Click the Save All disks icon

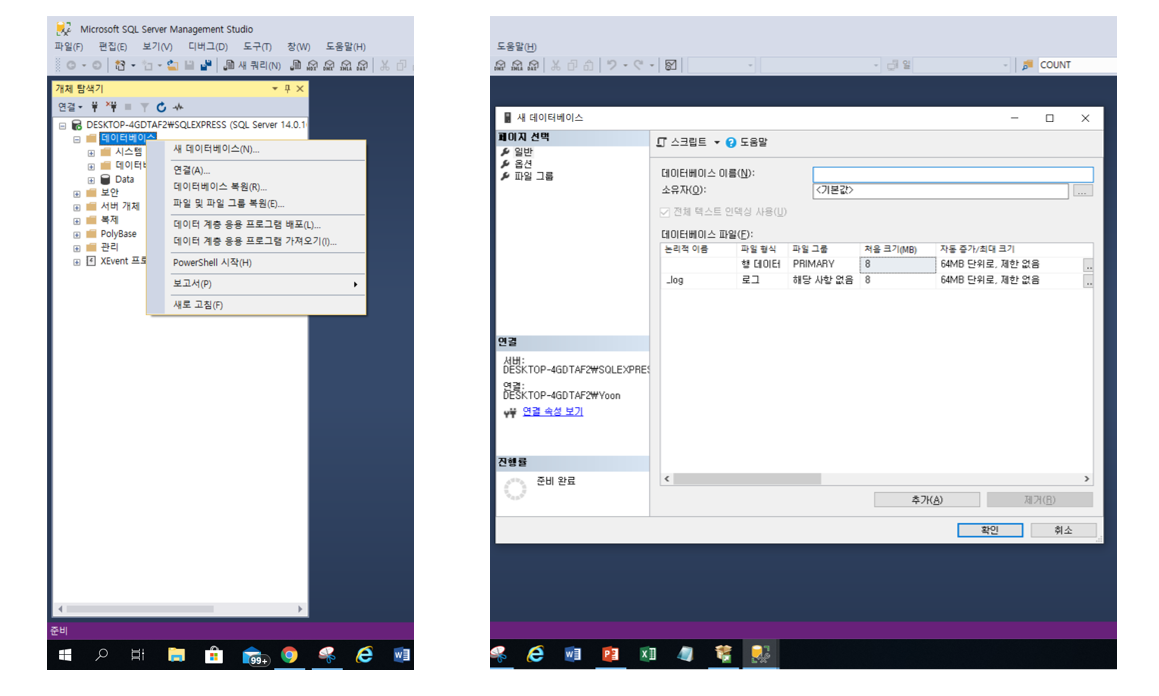click(205, 65)
